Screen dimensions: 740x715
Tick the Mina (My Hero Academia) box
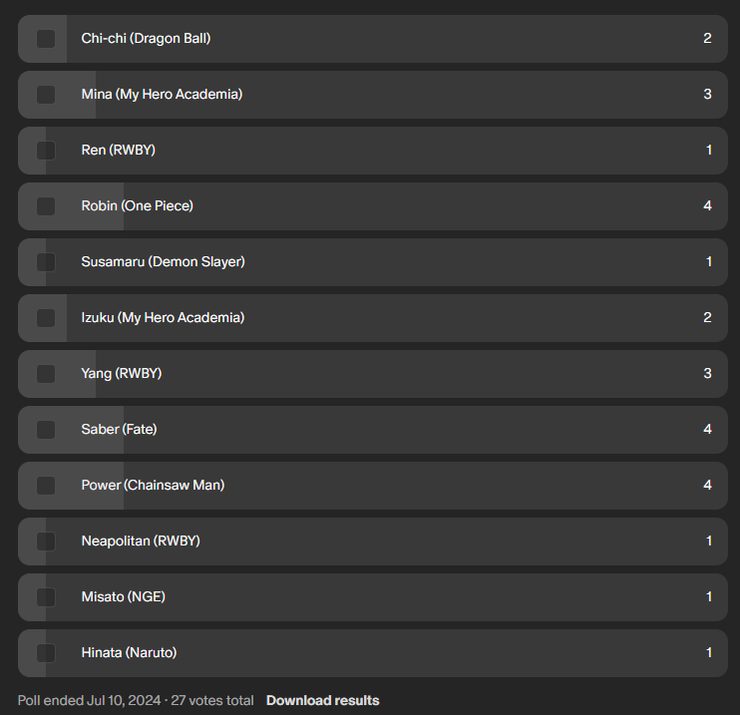(46, 95)
